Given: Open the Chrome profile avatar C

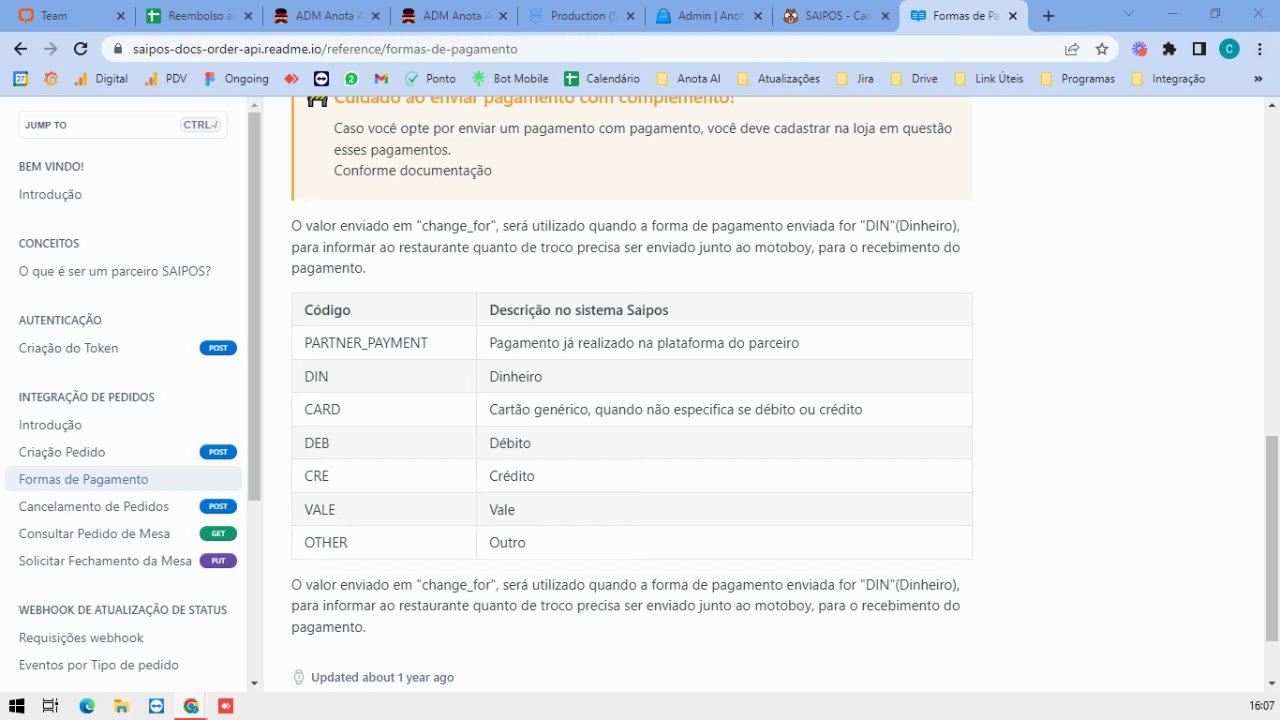Looking at the screenshot, I should tap(1229, 49).
